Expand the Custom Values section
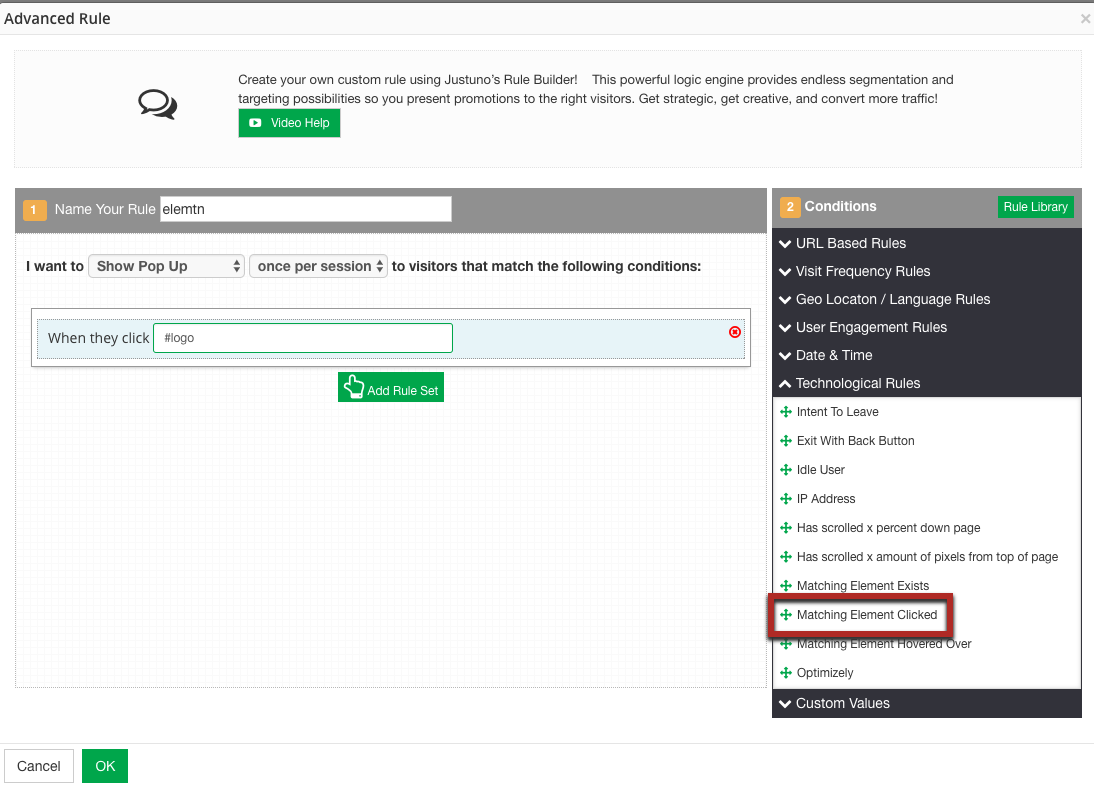The image size is (1094, 785). (x=842, y=703)
